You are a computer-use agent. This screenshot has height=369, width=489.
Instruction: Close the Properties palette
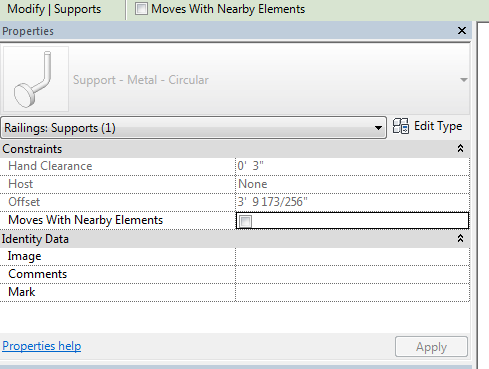point(462,31)
